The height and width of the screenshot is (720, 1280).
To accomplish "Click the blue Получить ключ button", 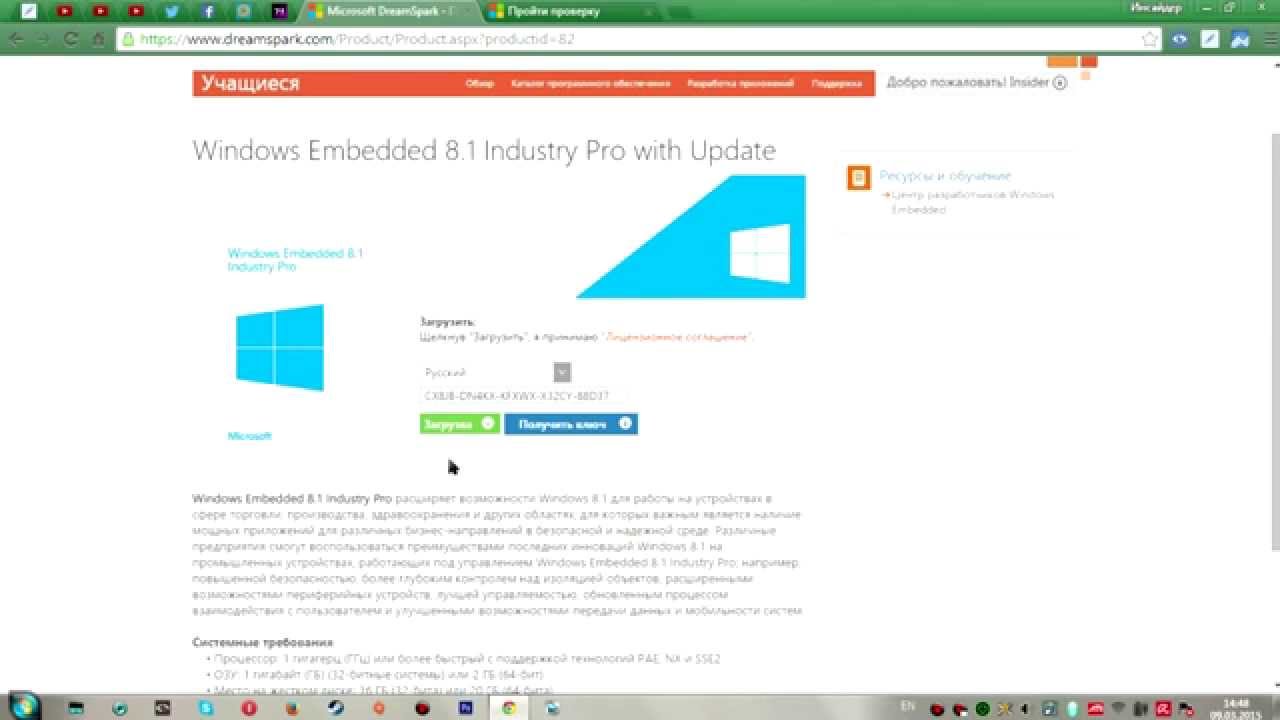I will coord(571,424).
